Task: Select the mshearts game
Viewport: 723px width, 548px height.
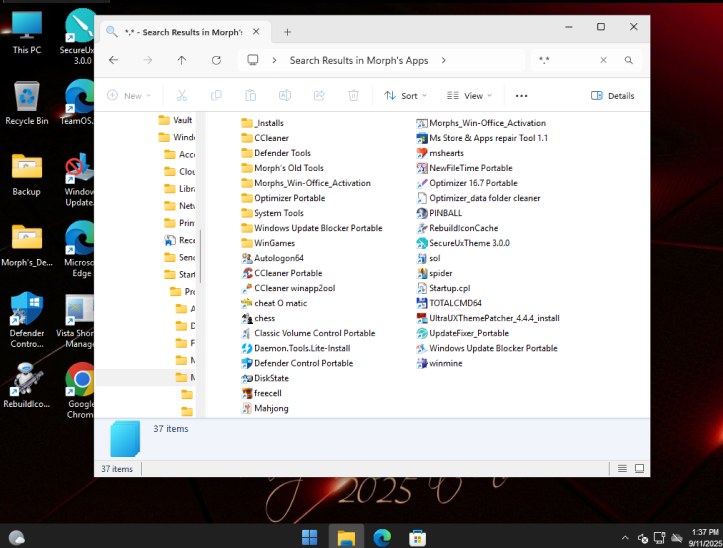Action: pos(440,153)
